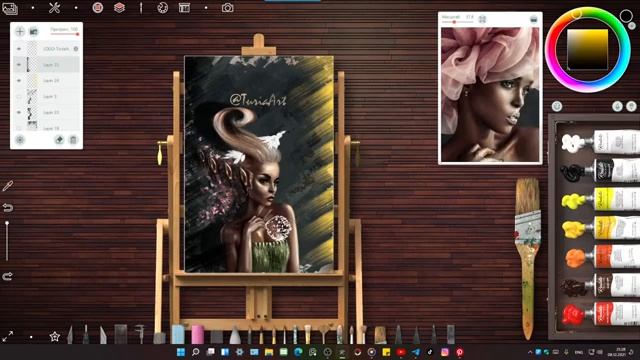Open layer options with the panel's bottom-left round icon
Screen dimensions: 640x360
[x=20, y=140]
